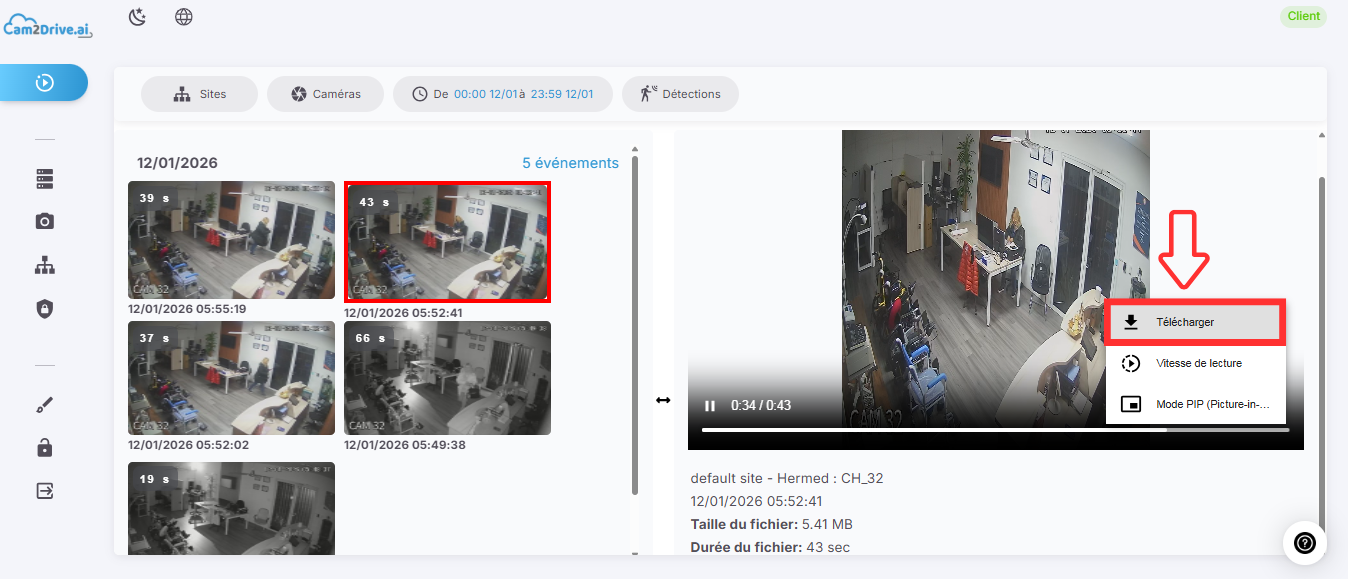Open the 66 s event thumbnail
Image resolution: width=1348 pixels, height=579 pixels.
(447, 378)
